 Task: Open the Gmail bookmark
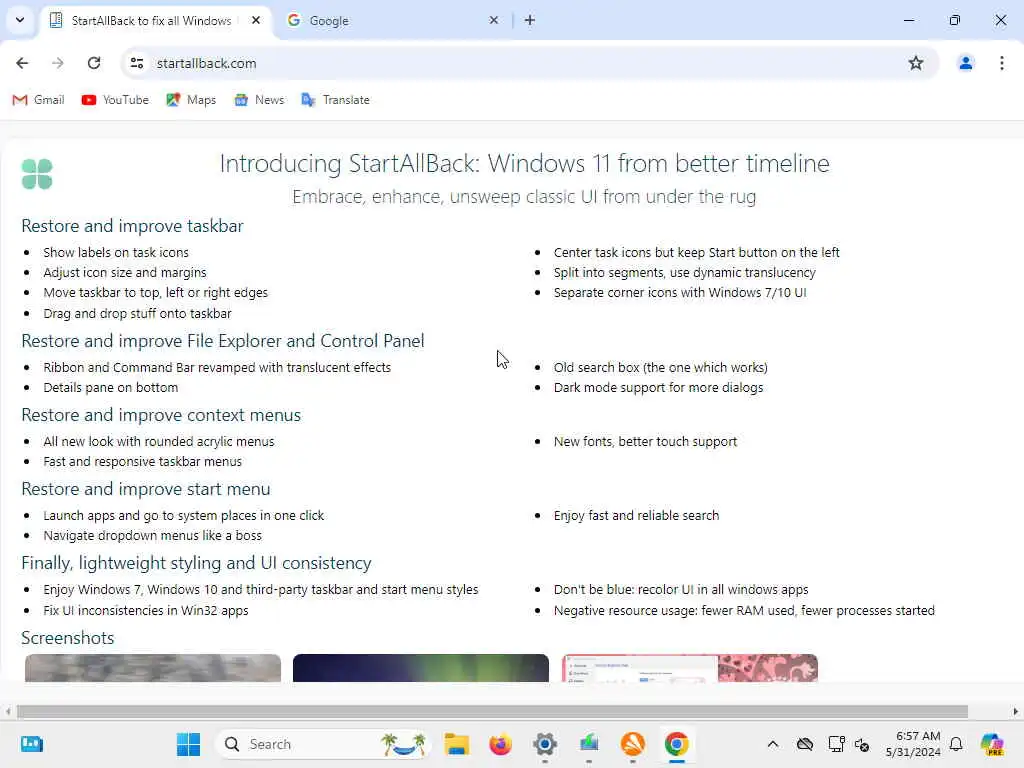click(x=39, y=100)
